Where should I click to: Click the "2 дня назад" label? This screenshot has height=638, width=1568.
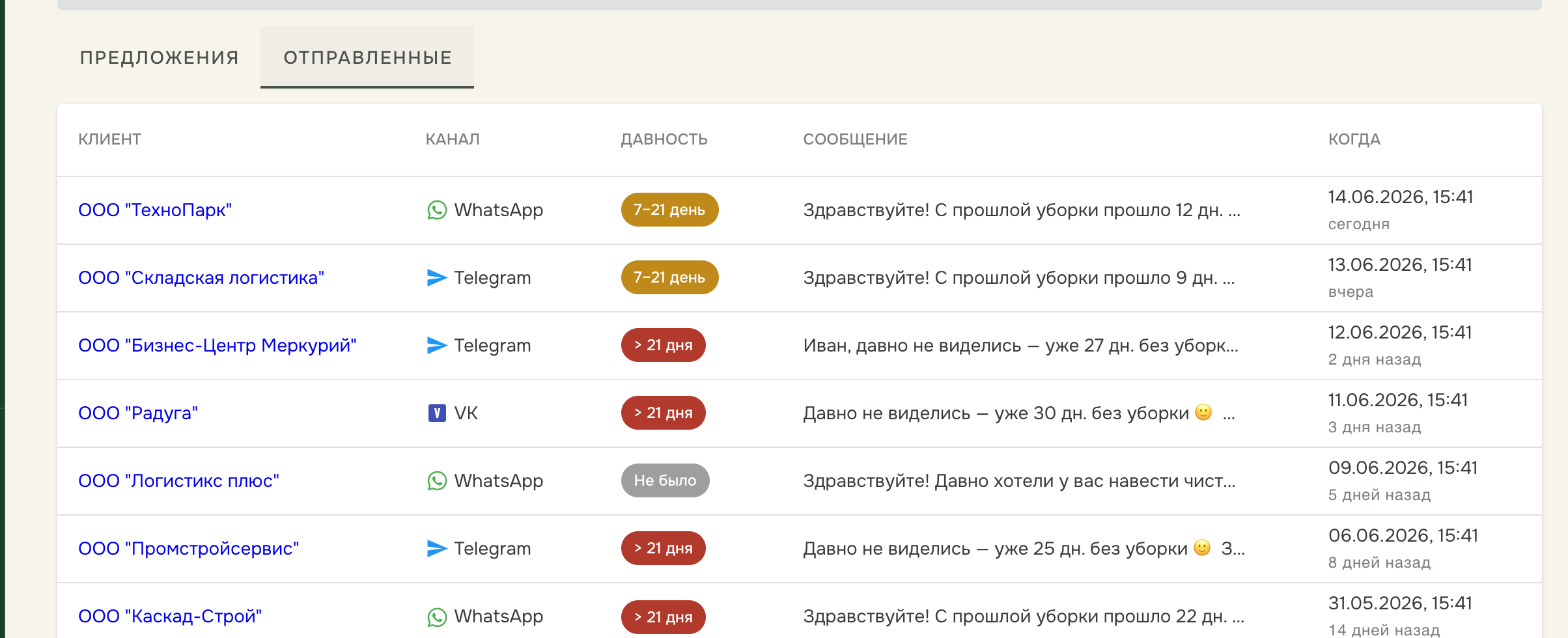coord(1375,360)
